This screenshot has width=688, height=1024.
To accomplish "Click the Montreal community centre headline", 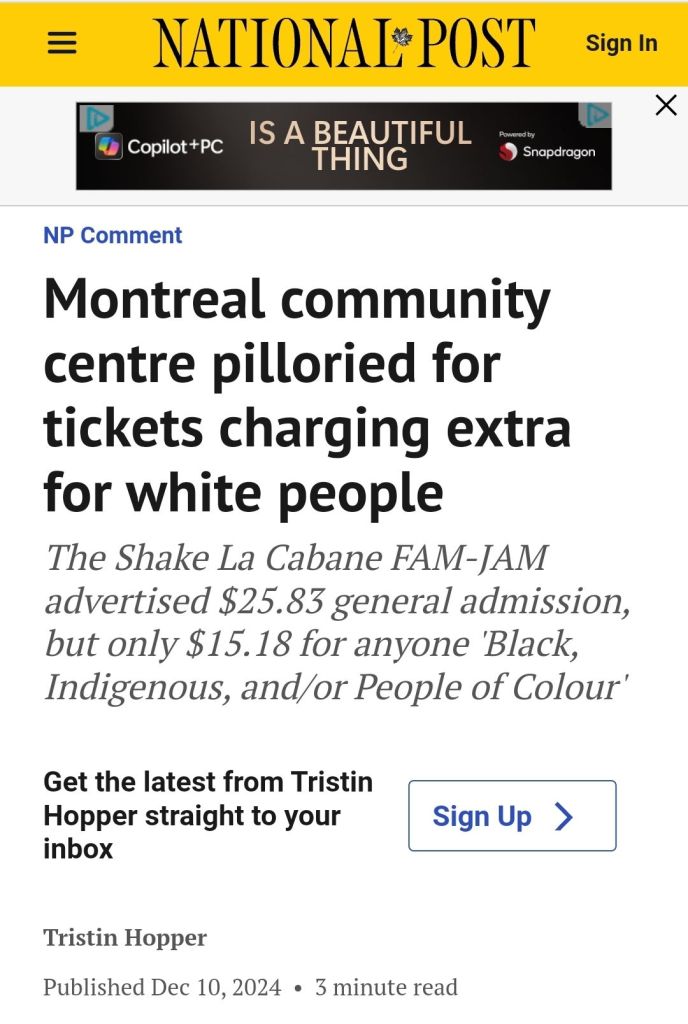I will coord(296,395).
